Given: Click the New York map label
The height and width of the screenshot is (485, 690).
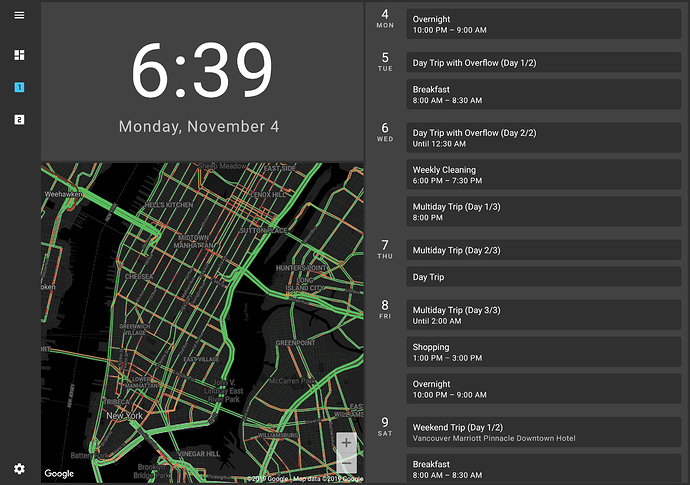Looking at the screenshot, I should 125,415.
